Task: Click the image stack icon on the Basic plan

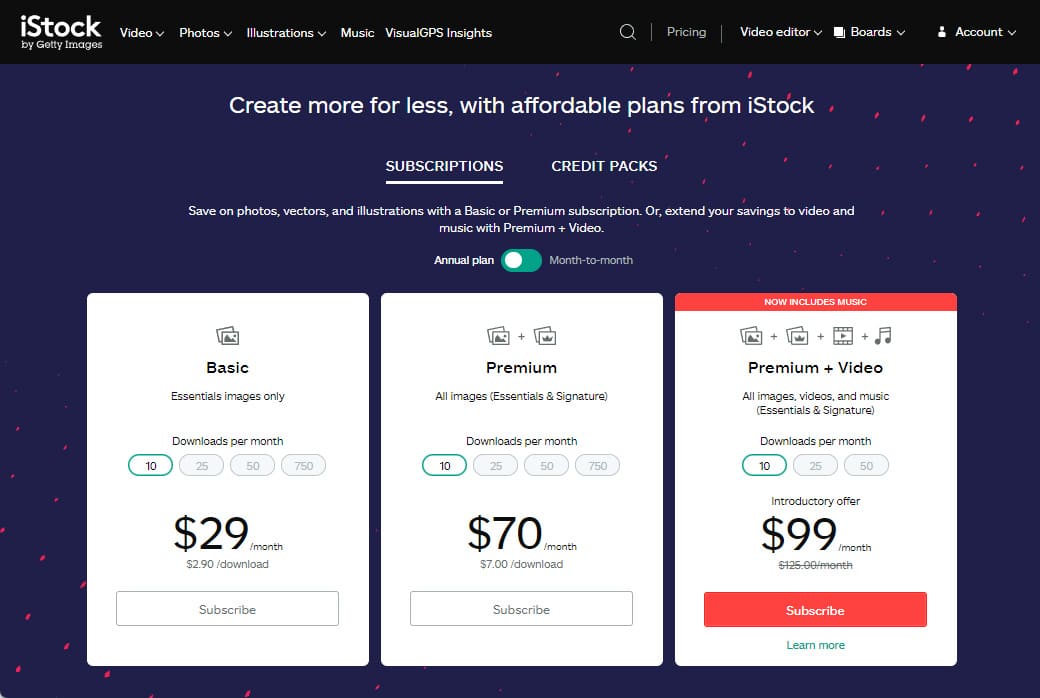Action: tap(227, 335)
